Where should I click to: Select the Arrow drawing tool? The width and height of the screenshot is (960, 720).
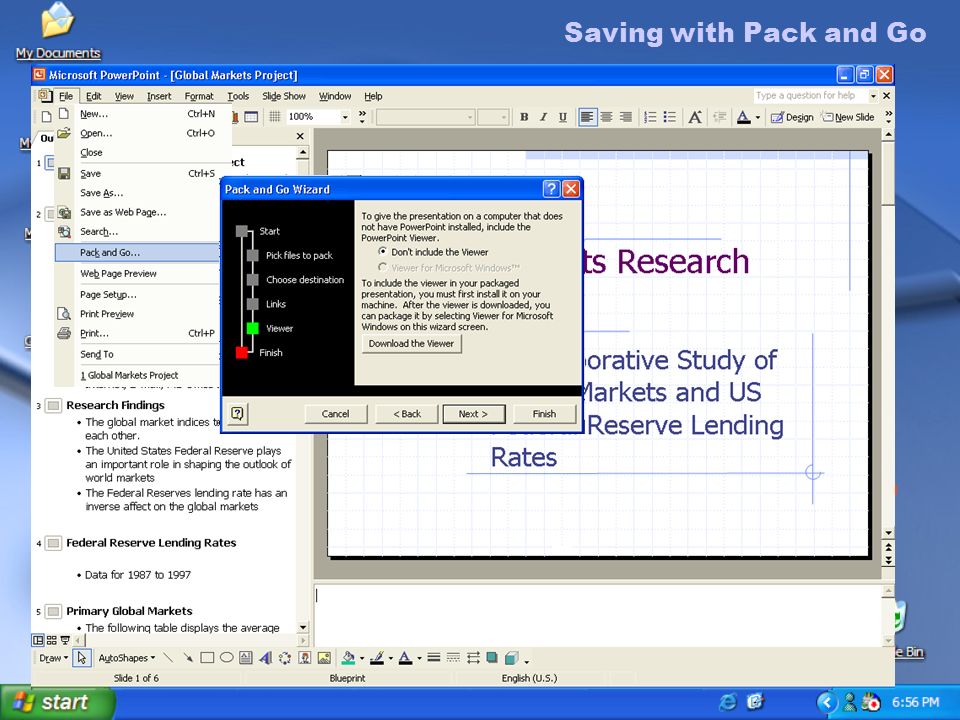tap(188, 658)
